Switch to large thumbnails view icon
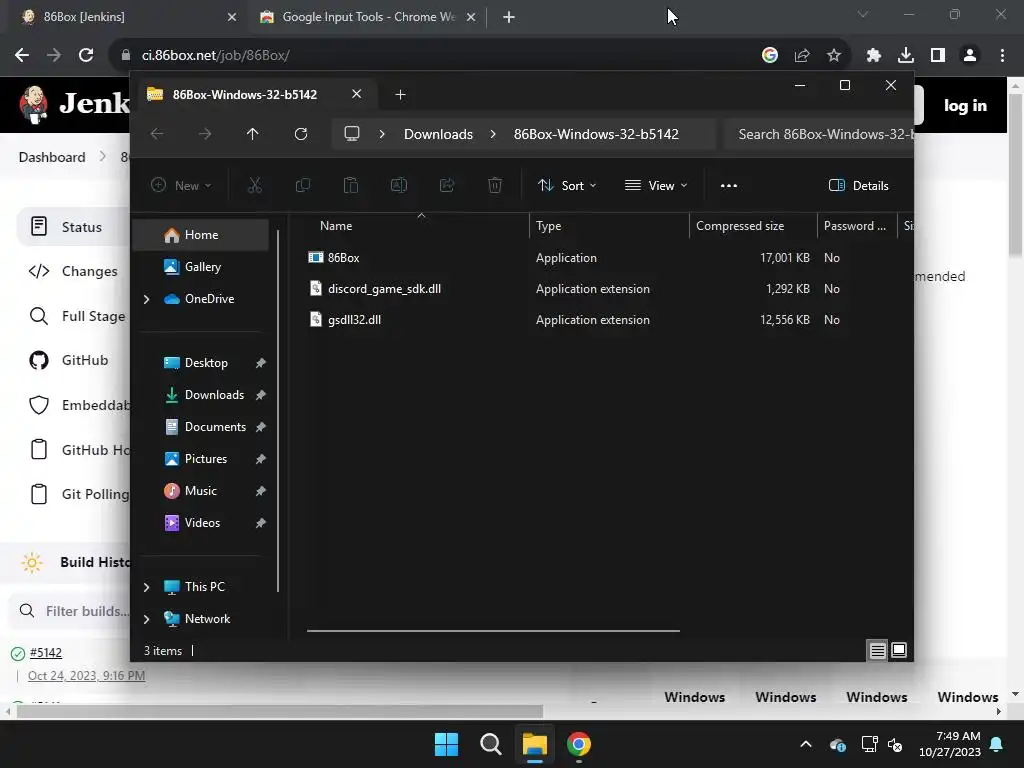Screen dimensions: 1024x768 (899, 650)
